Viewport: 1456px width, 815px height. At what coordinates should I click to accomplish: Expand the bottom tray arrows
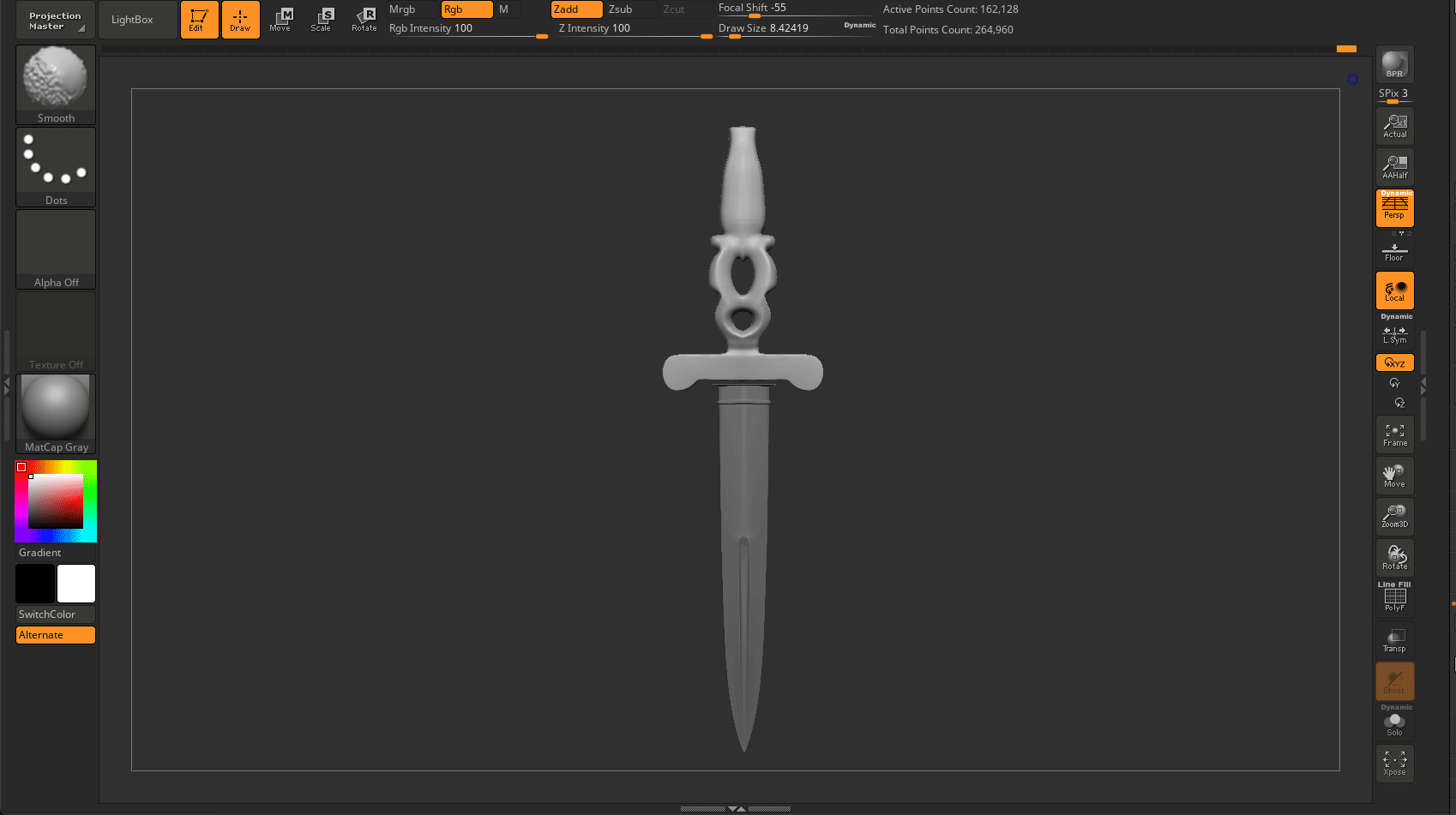pos(736,809)
